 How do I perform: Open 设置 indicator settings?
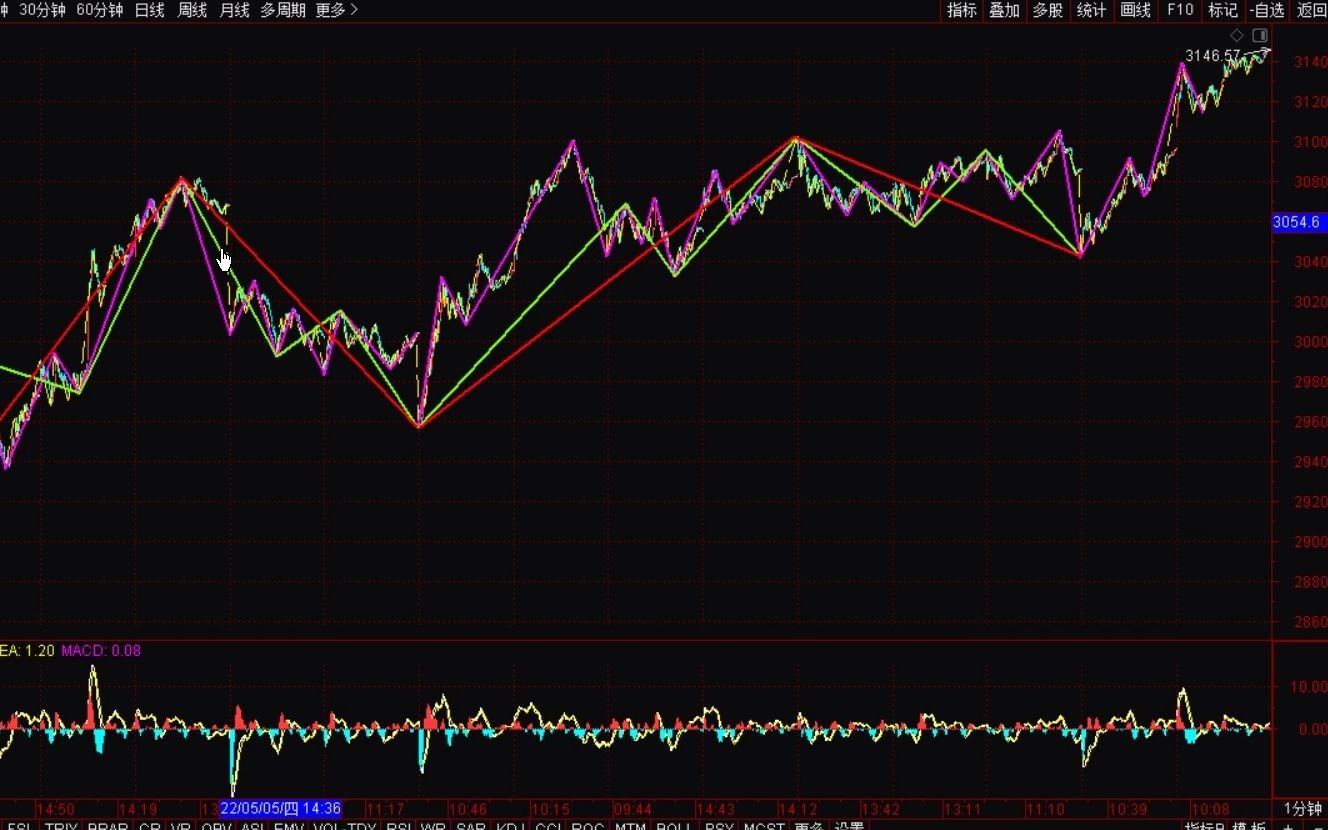pos(849,827)
